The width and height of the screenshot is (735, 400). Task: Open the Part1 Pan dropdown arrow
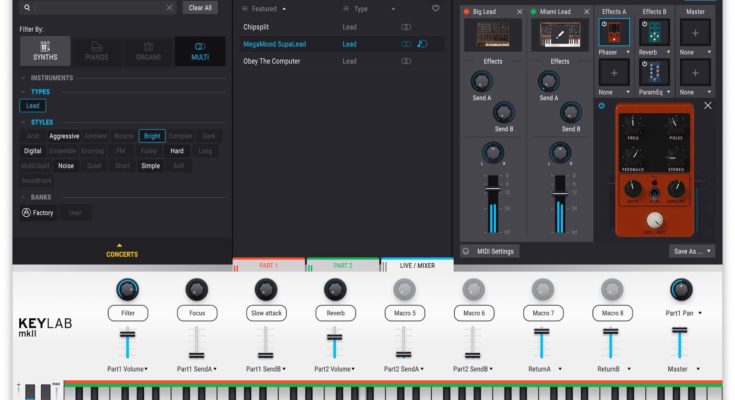699,313
